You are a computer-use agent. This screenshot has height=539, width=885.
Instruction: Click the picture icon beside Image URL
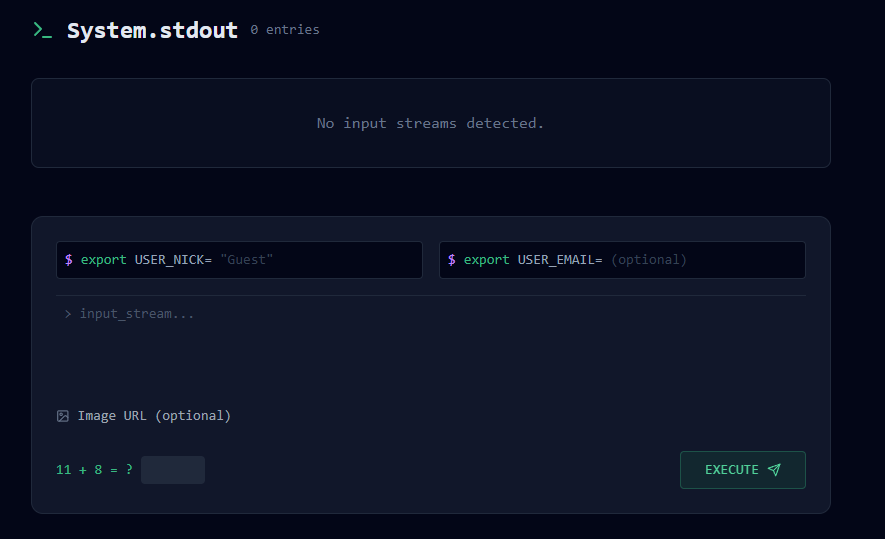(x=63, y=416)
